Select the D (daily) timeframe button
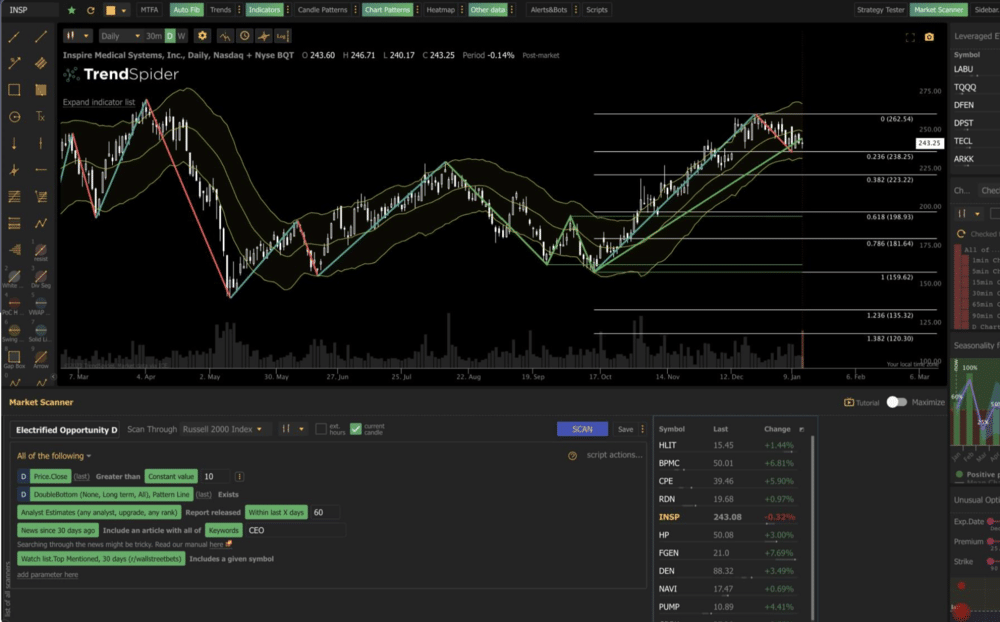The image size is (1000, 622). tap(170, 36)
